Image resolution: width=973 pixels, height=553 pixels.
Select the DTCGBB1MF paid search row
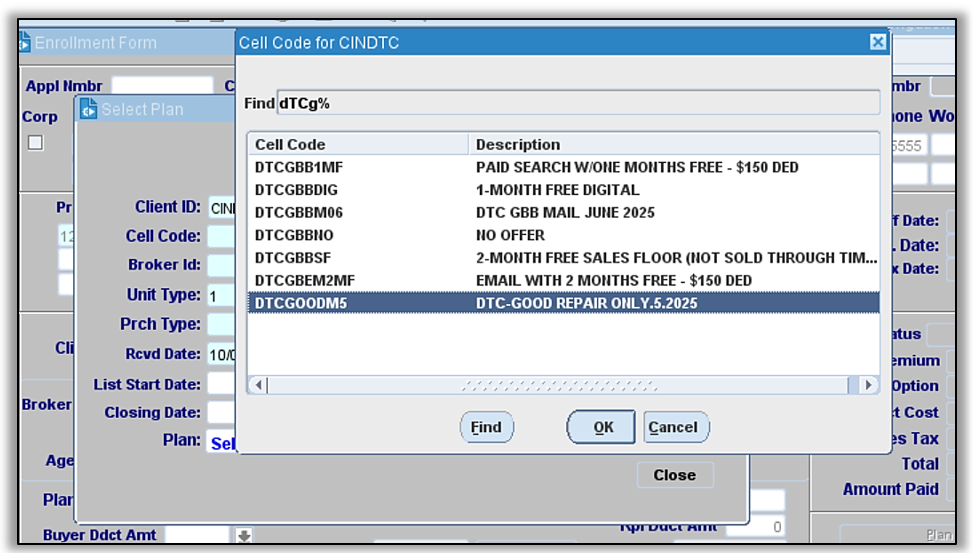coord(563,167)
